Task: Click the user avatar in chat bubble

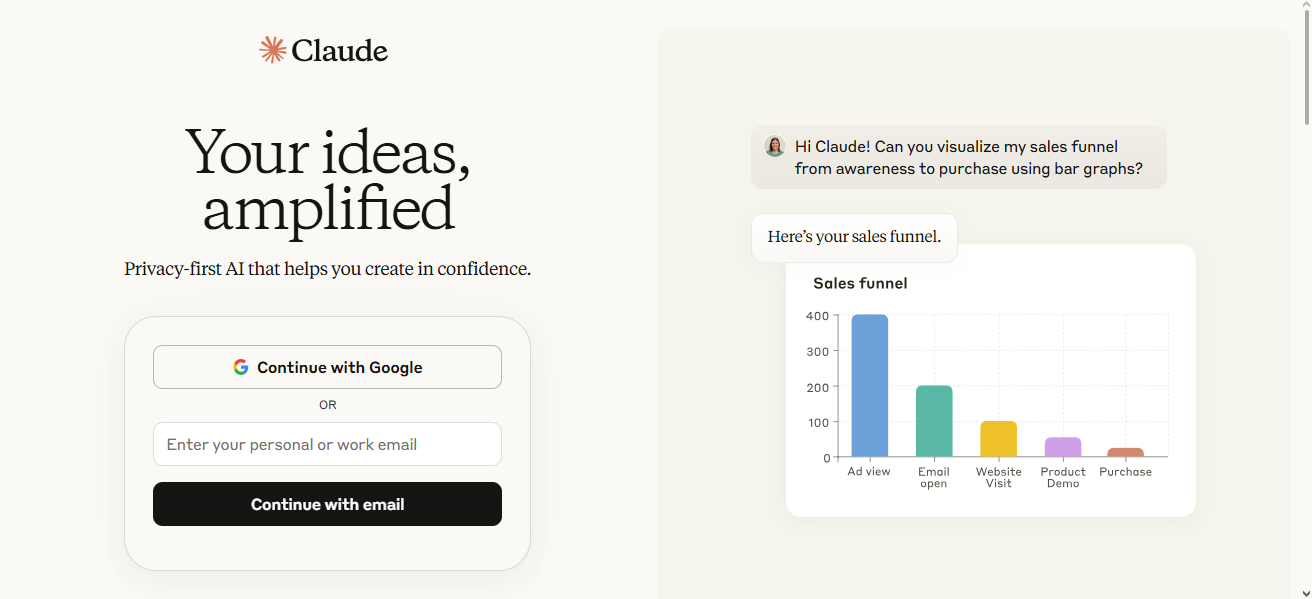Action: click(x=775, y=147)
